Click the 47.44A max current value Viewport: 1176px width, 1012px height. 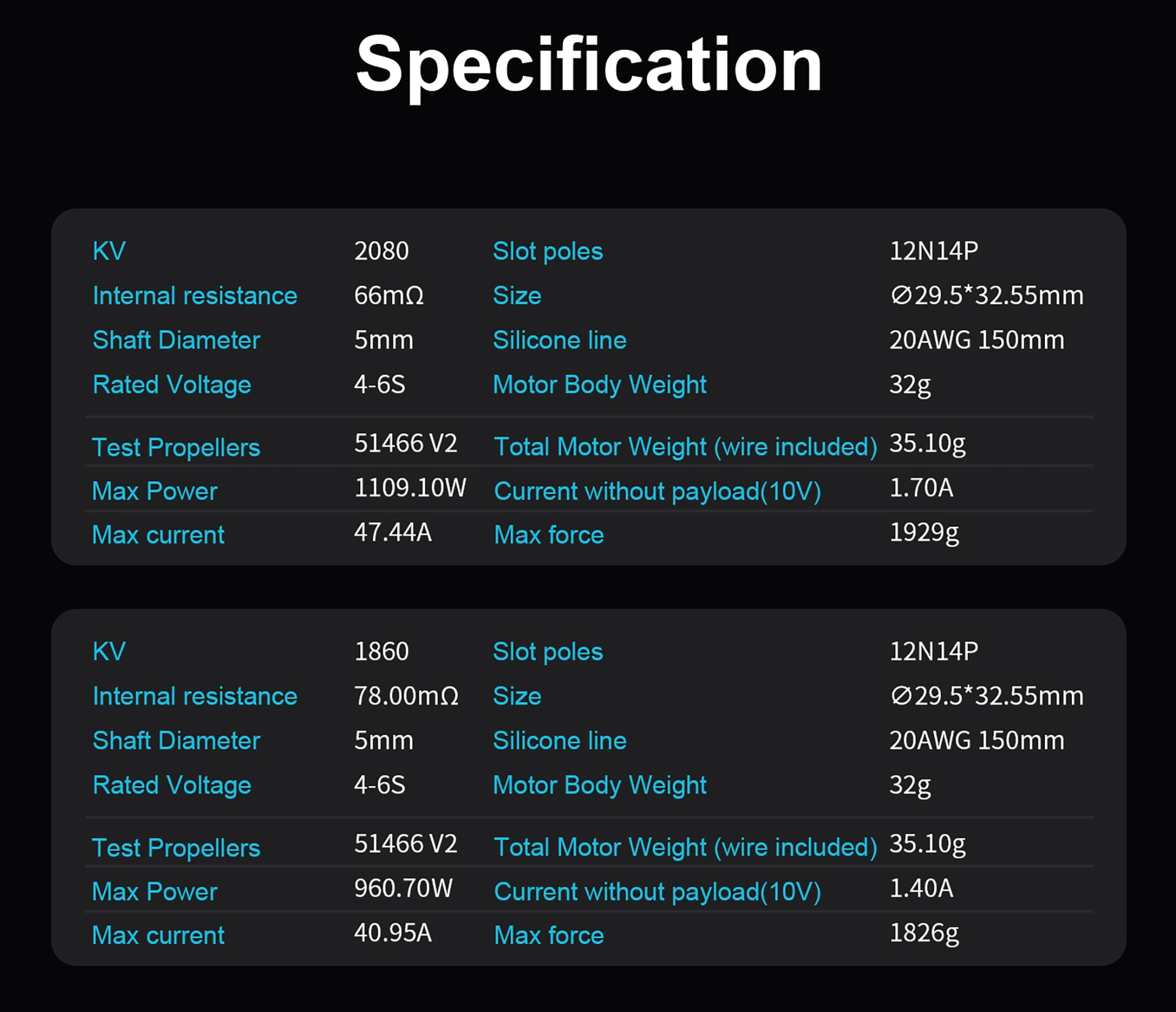pos(393,533)
